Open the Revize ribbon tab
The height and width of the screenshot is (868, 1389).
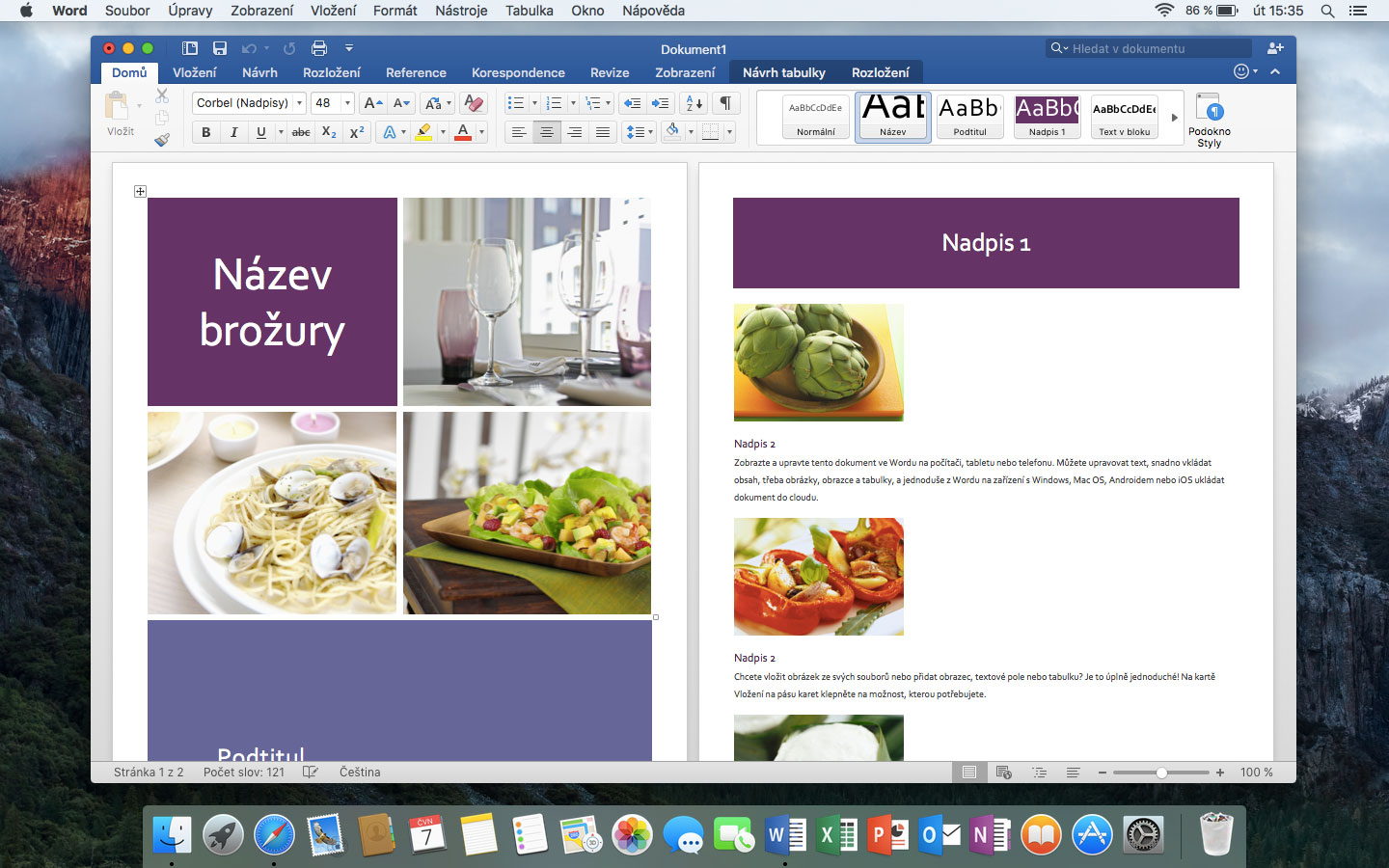click(x=610, y=72)
